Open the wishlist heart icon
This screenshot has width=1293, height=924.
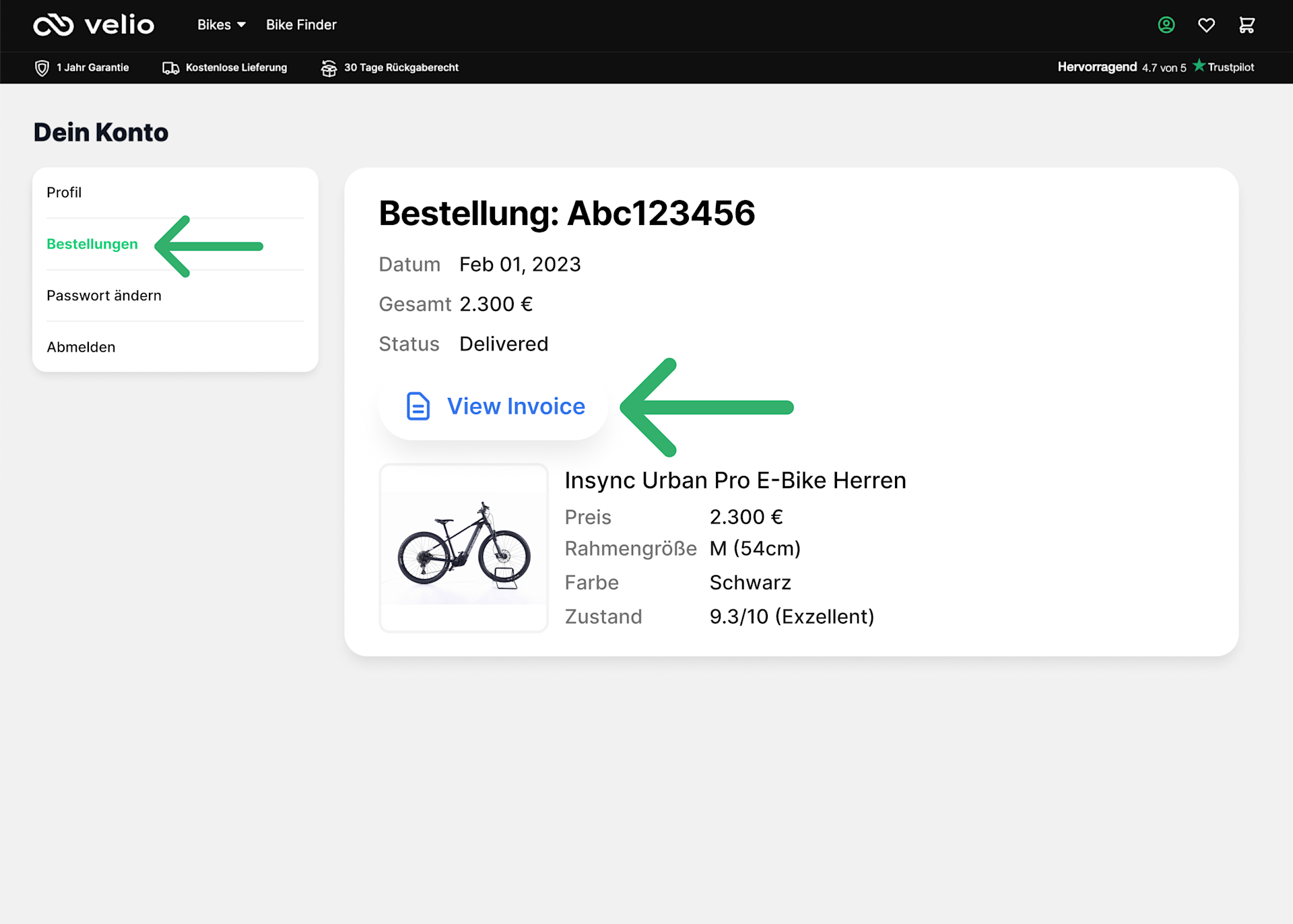[1206, 25]
